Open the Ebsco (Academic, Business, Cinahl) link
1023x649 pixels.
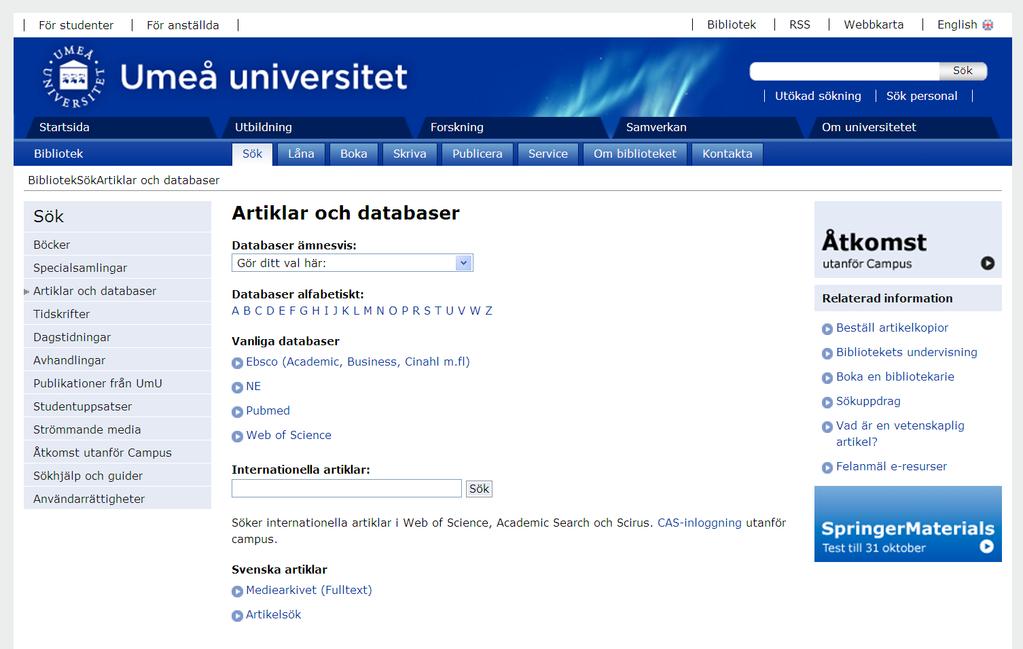(358, 362)
